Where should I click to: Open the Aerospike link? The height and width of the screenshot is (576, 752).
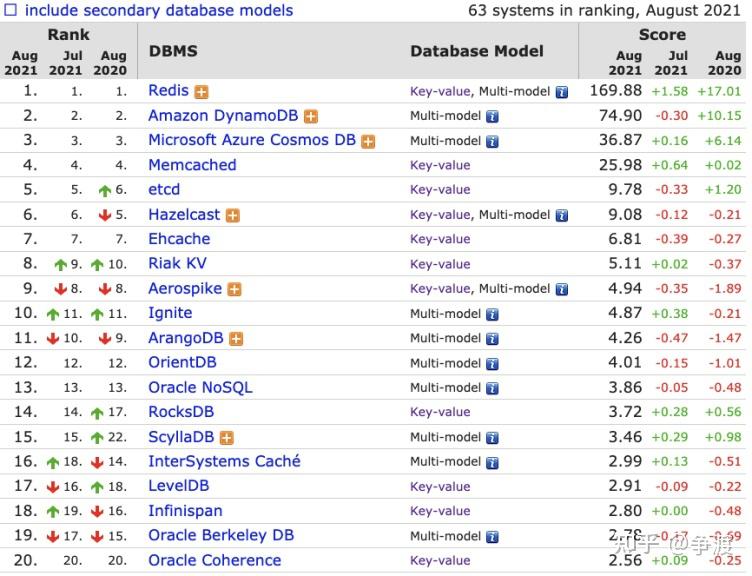tap(185, 288)
